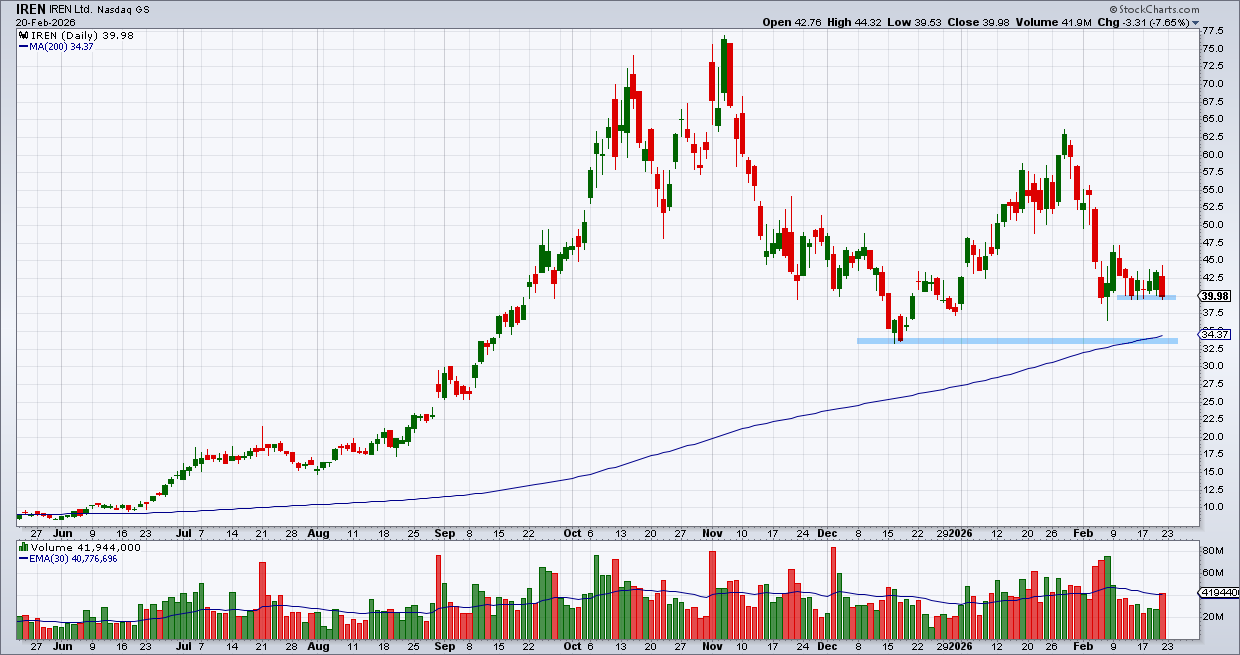
Task: Click the 2026 year label on time axis
Action: 960,534
